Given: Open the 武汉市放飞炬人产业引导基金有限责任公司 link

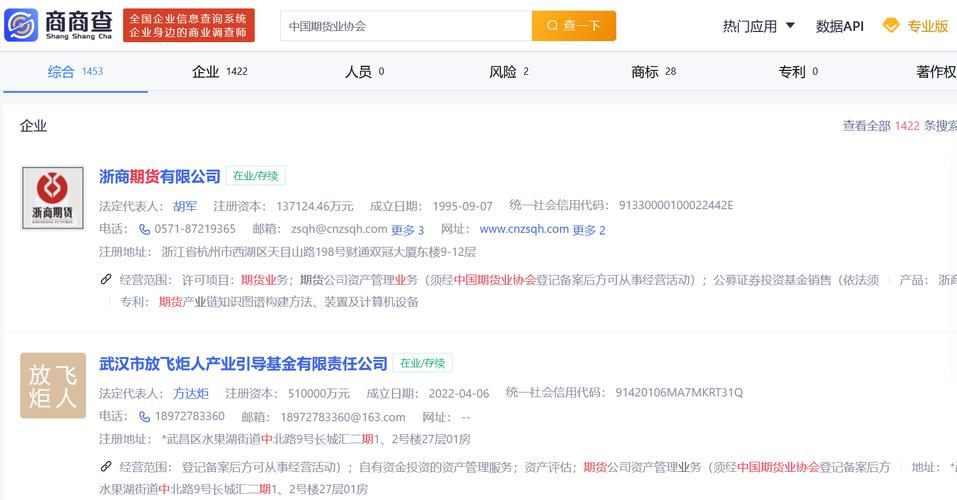Looking at the screenshot, I should 244,364.
